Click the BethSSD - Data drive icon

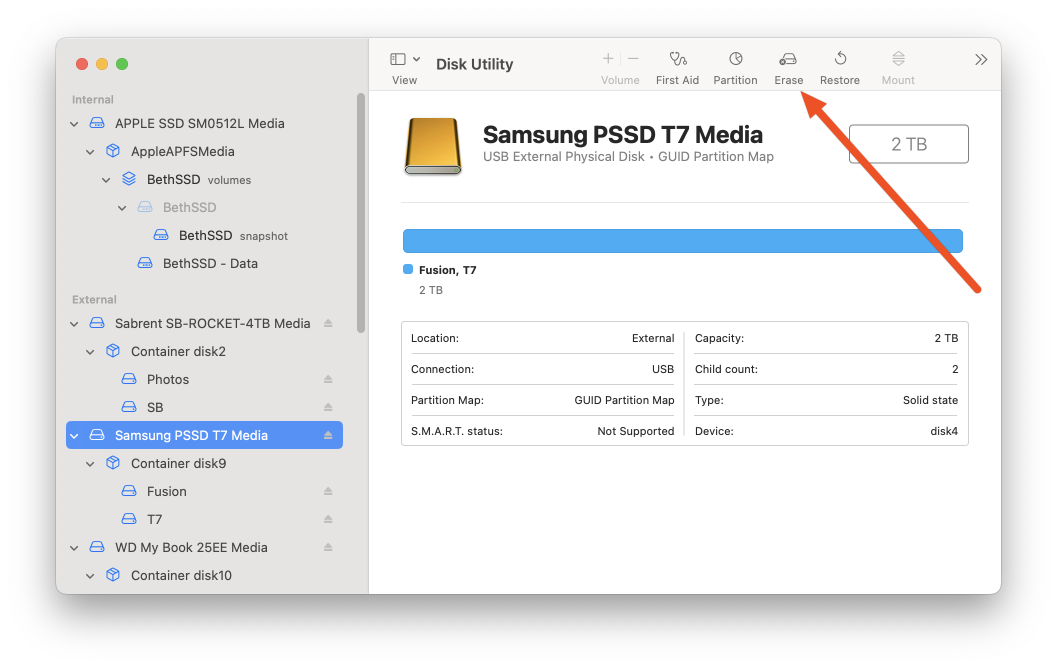pyautogui.click(x=145, y=263)
